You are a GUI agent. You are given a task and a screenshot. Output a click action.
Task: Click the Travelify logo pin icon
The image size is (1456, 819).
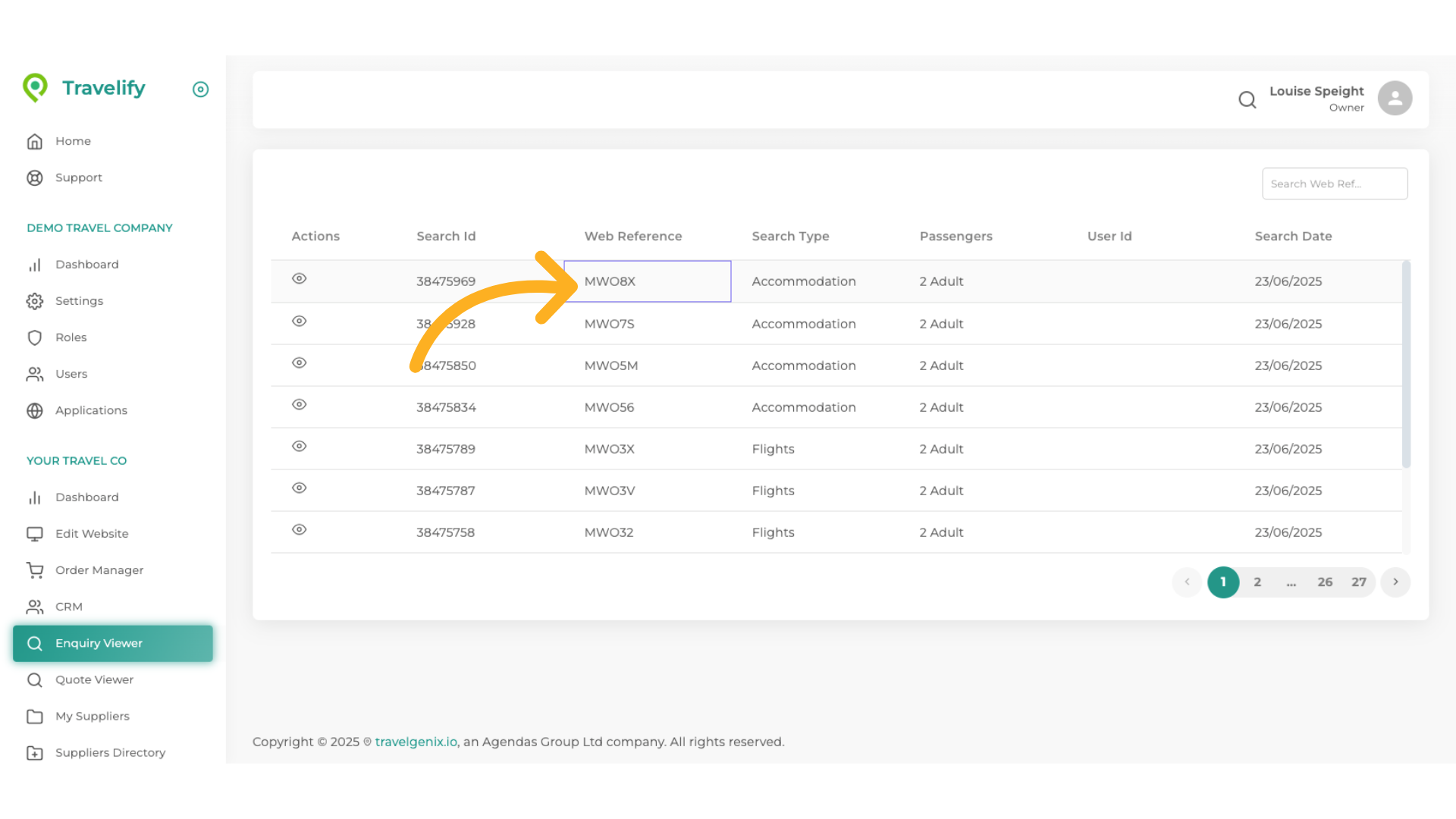coord(36,87)
